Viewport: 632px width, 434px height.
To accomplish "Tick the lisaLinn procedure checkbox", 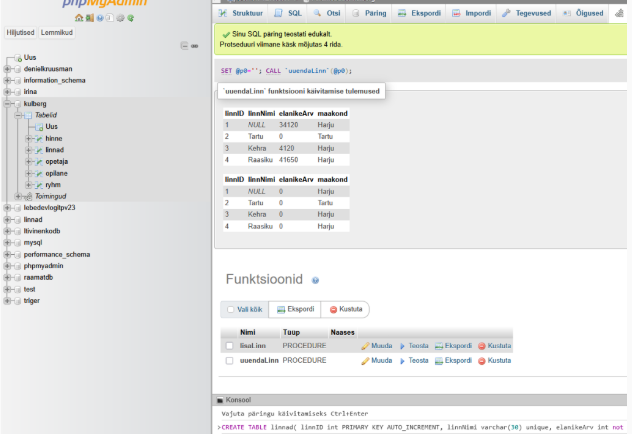I will (x=229, y=345).
